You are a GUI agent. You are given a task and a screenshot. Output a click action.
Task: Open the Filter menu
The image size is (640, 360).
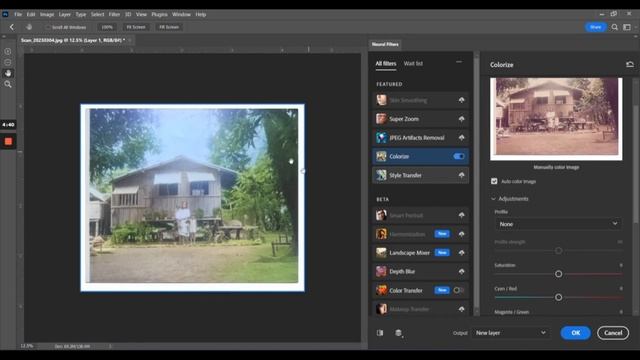point(114,14)
